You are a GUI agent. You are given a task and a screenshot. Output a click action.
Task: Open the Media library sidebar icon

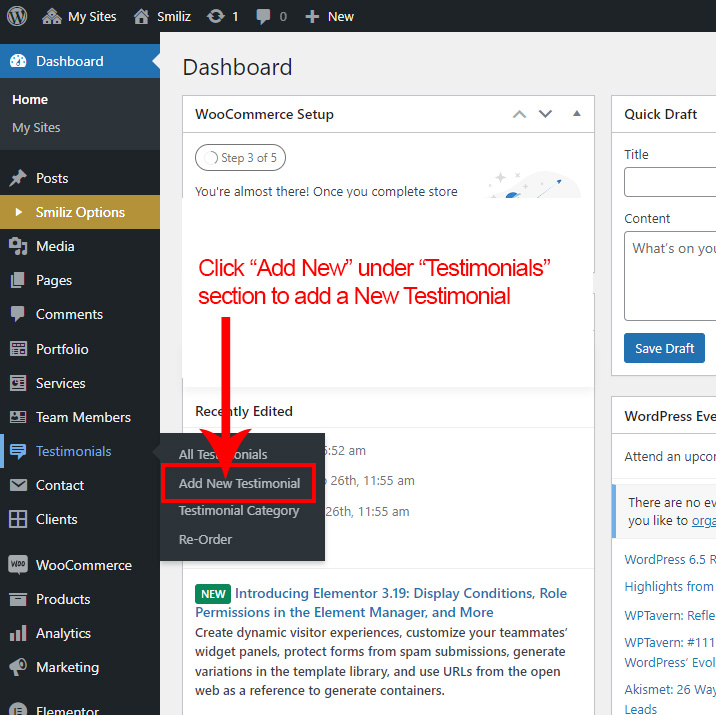[18, 246]
